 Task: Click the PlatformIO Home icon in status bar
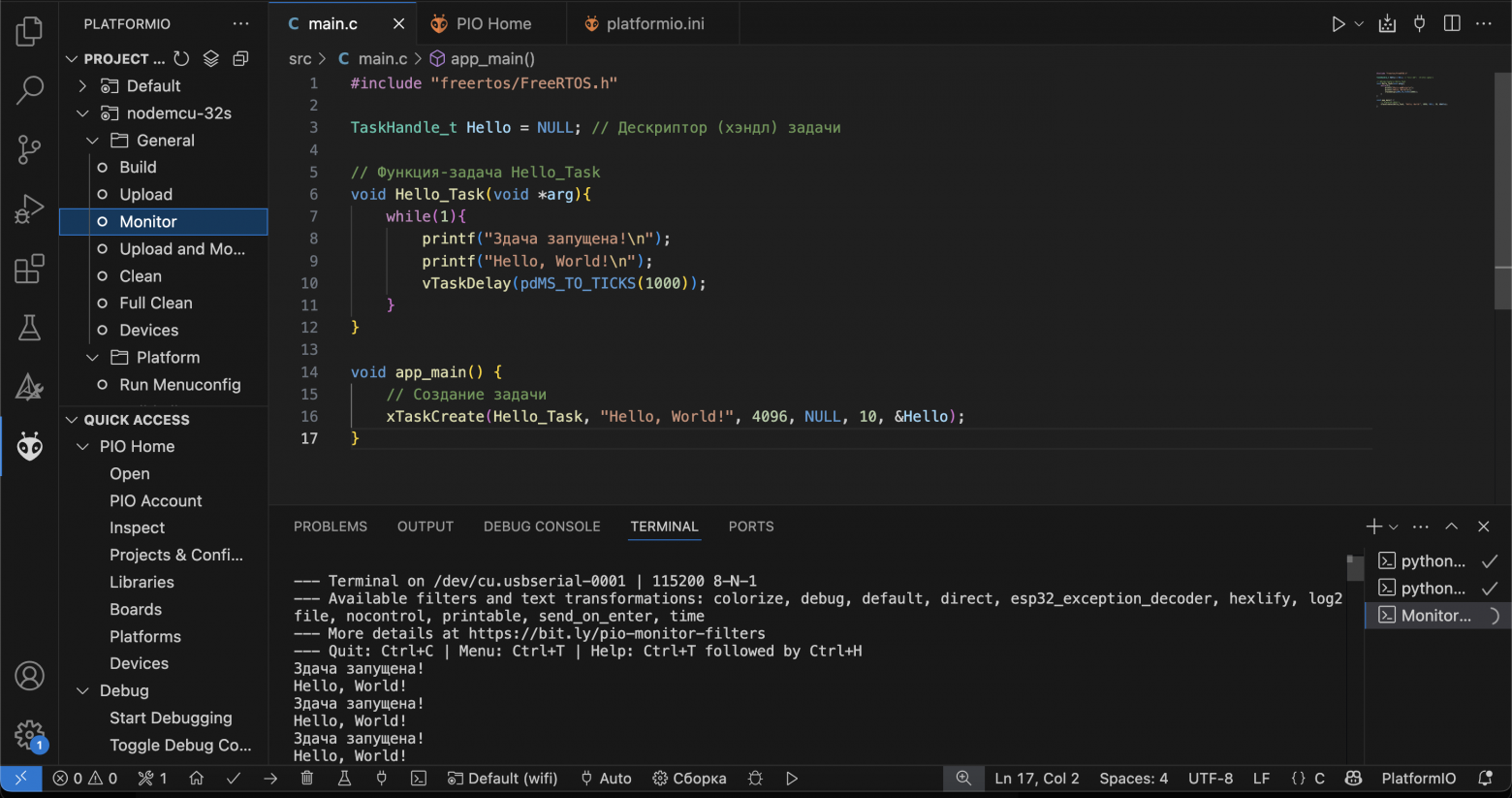point(197,778)
